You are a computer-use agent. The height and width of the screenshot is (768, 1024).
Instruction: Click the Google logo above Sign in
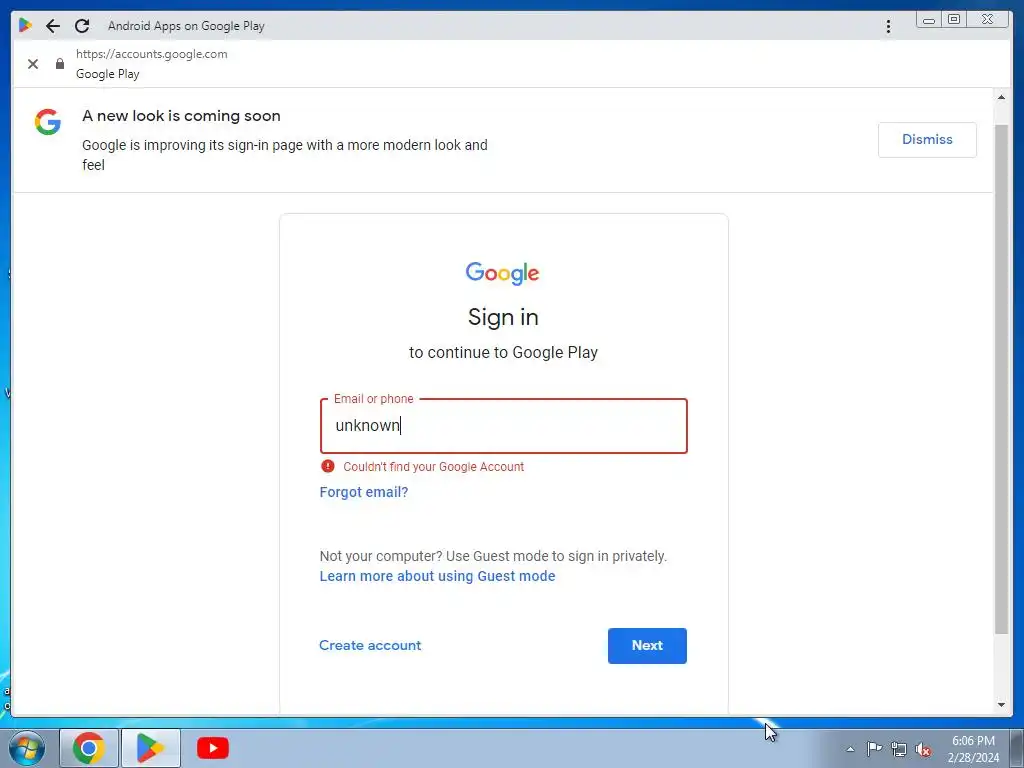click(x=502, y=273)
